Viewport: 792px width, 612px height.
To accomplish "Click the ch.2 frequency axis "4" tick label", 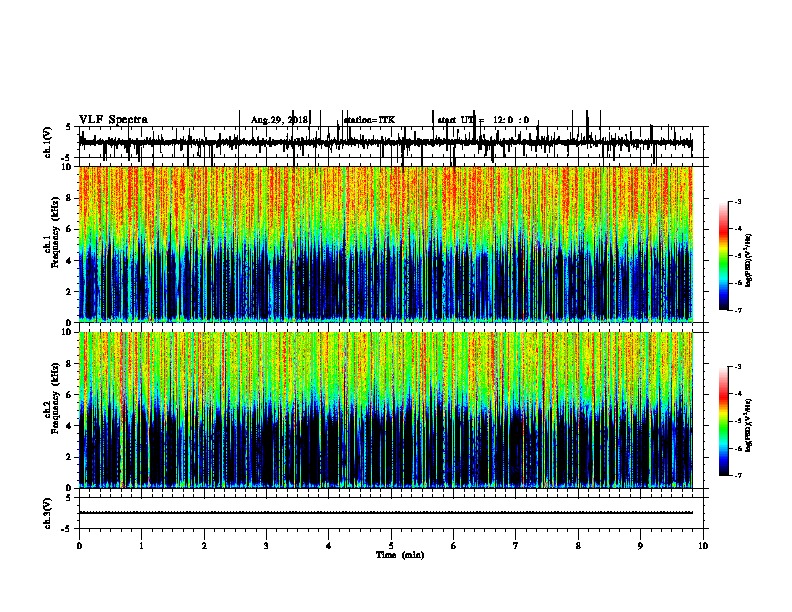I will (x=70, y=426).
